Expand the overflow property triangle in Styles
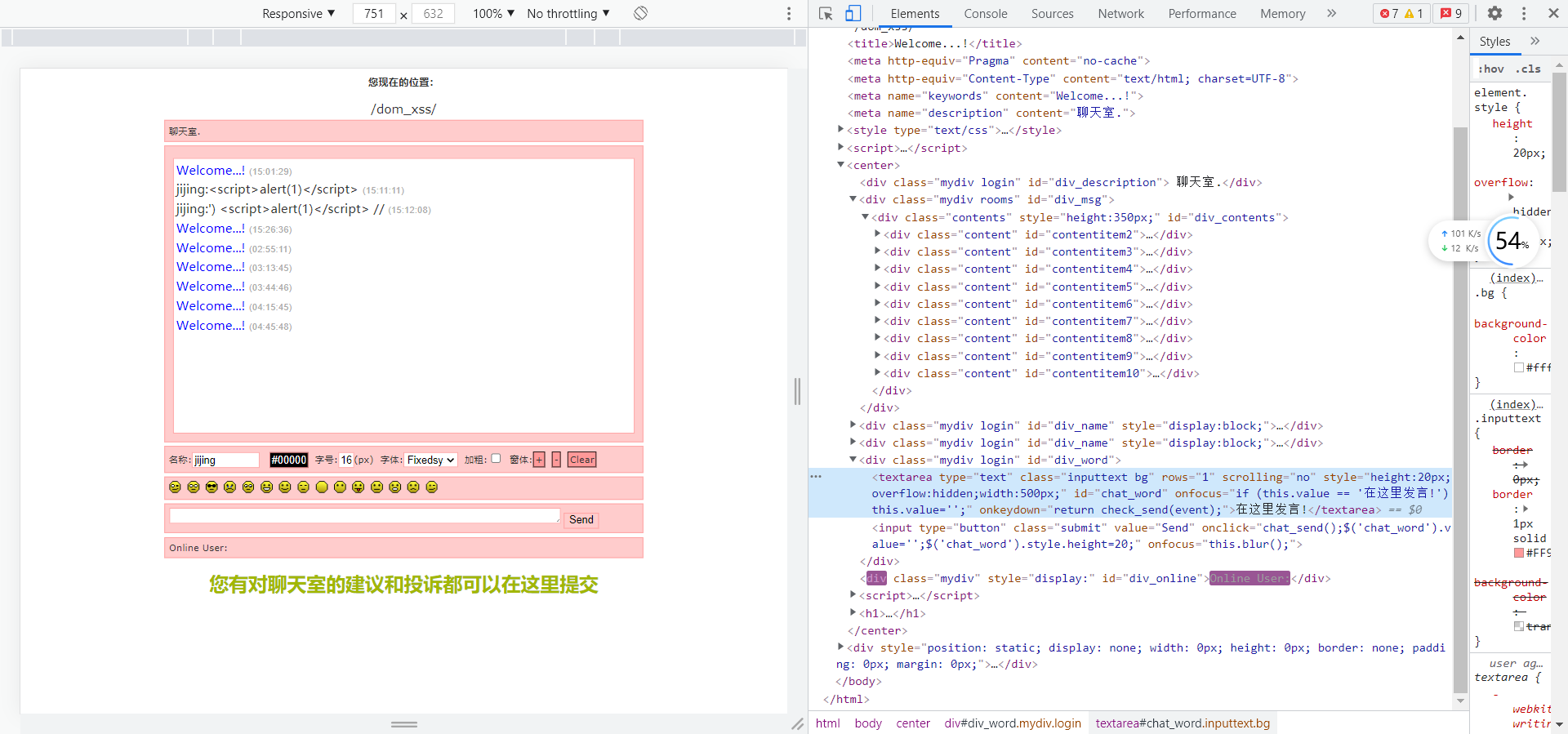 click(1511, 197)
